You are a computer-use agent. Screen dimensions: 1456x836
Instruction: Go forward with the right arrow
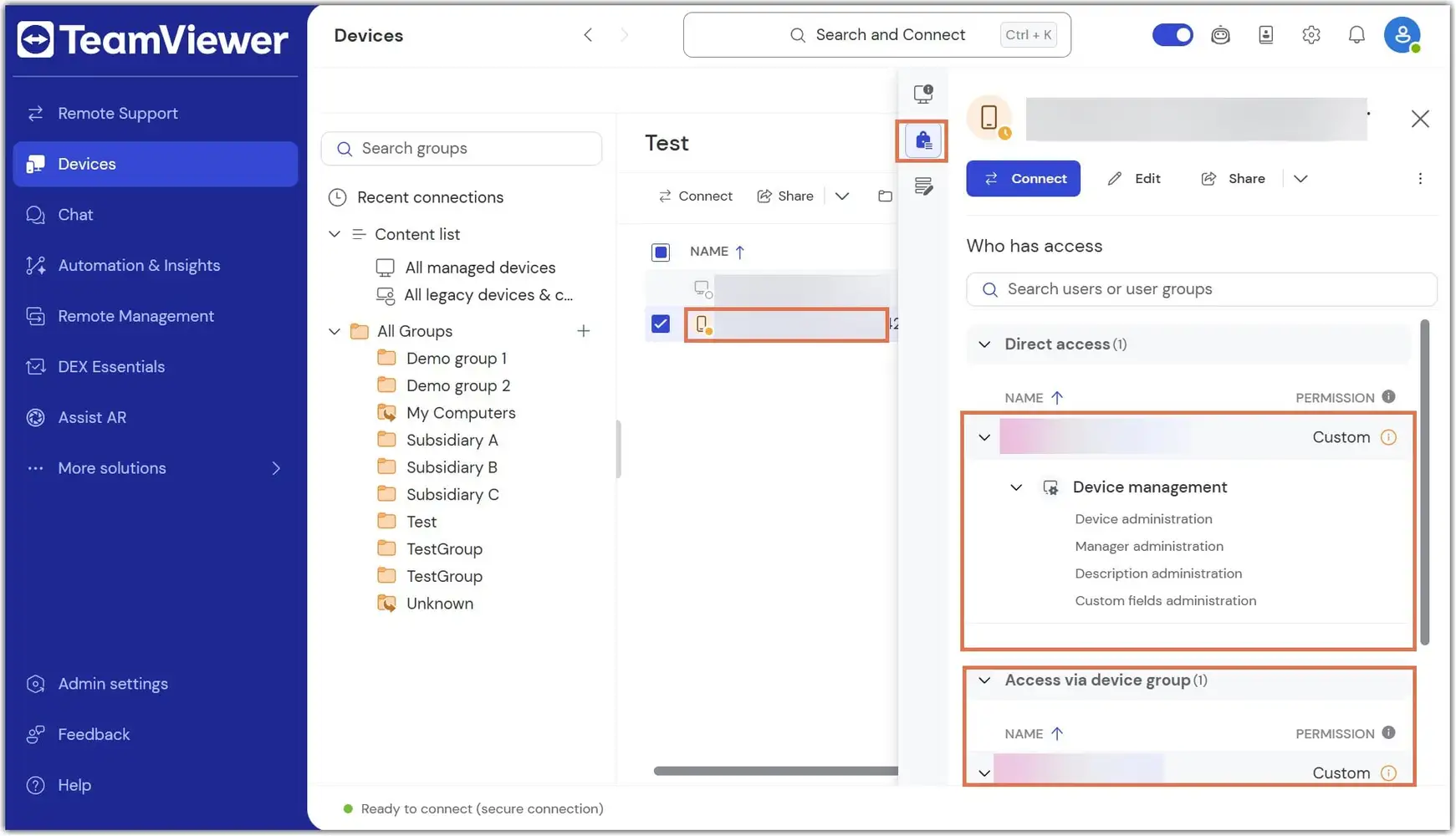tap(624, 35)
